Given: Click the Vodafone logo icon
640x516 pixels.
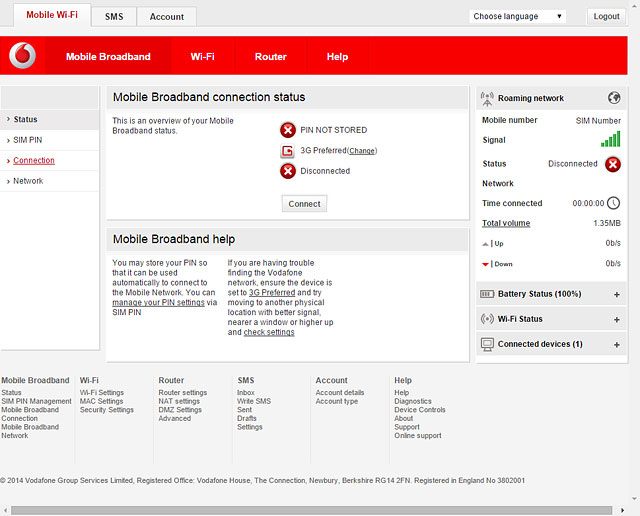Looking at the screenshot, I should (x=22, y=56).
